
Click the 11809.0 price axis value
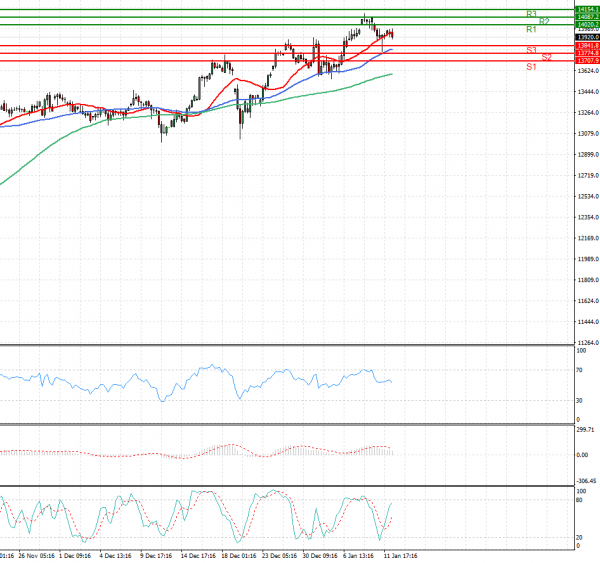(588, 280)
